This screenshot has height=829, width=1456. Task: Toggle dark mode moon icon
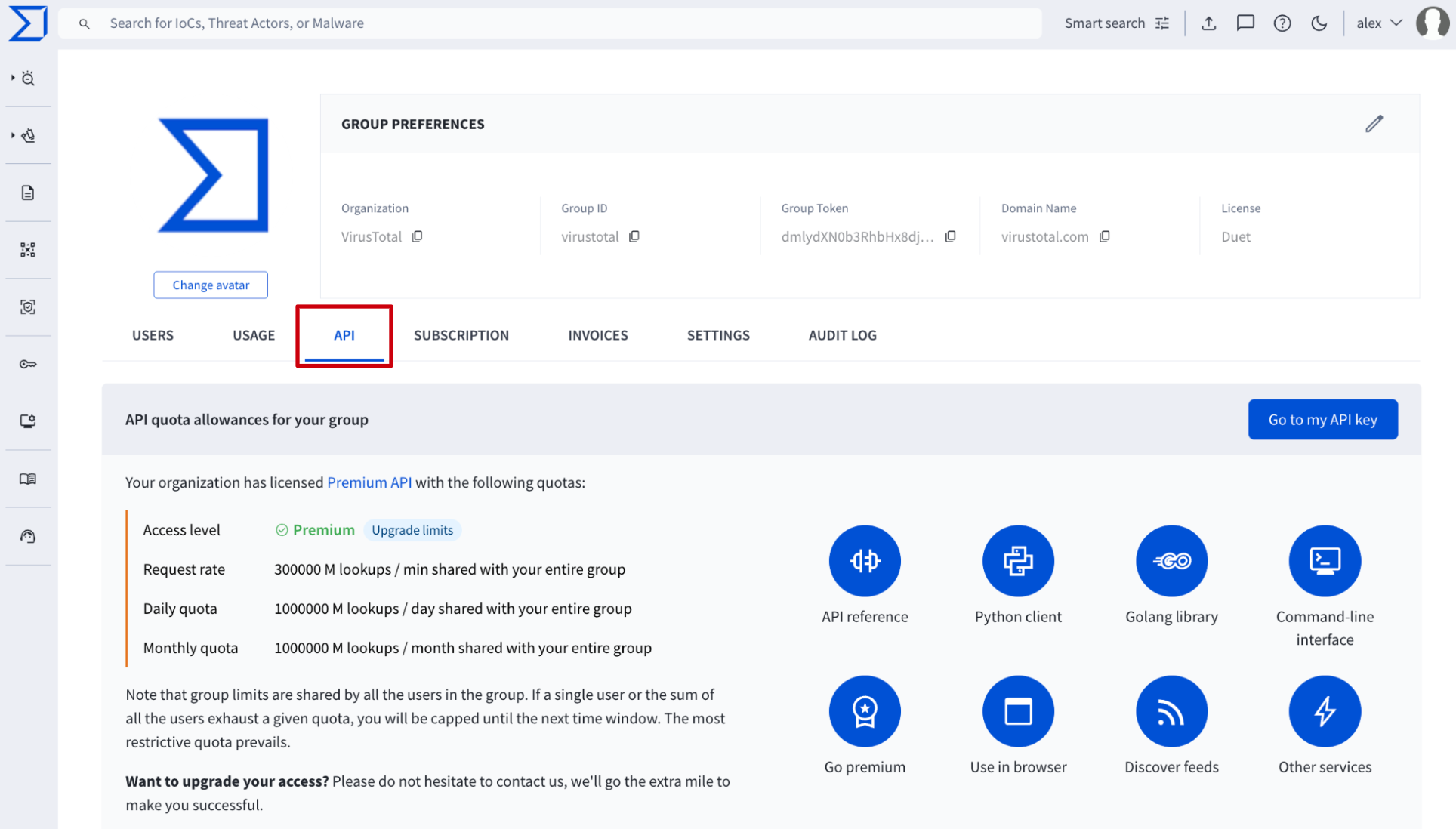click(1319, 23)
